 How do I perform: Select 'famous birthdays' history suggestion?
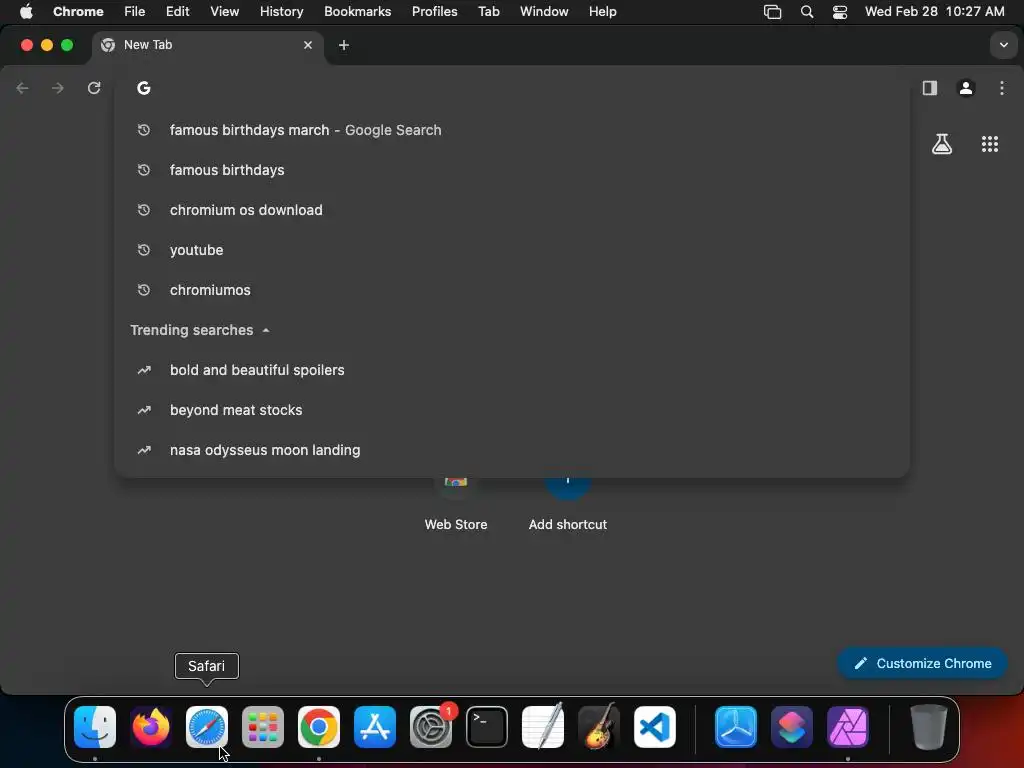click(x=512, y=170)
